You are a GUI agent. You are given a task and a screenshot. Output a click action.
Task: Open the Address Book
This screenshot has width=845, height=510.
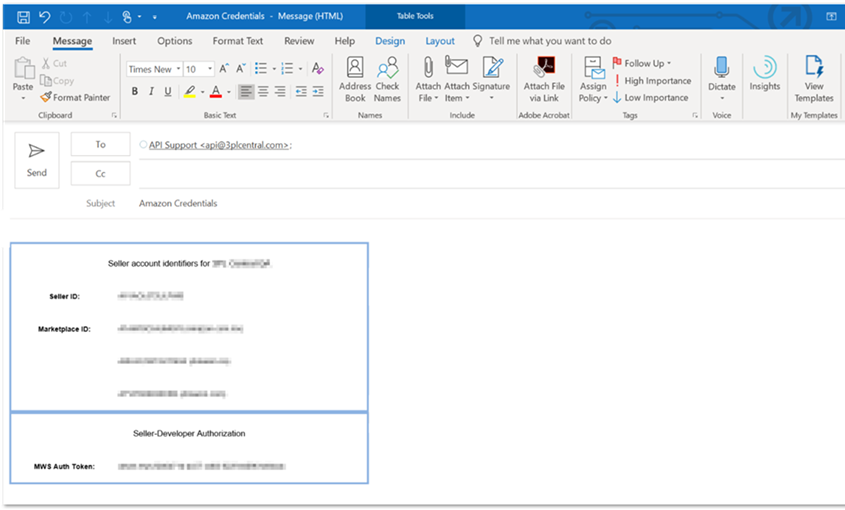pyautogui.click(x=355, y=80)
